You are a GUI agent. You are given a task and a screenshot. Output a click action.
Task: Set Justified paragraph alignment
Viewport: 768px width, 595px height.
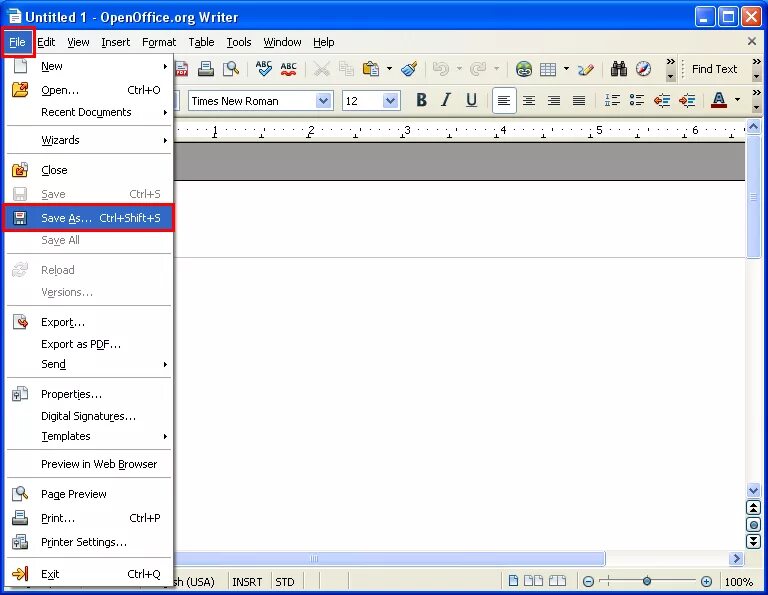click(579, 101)
